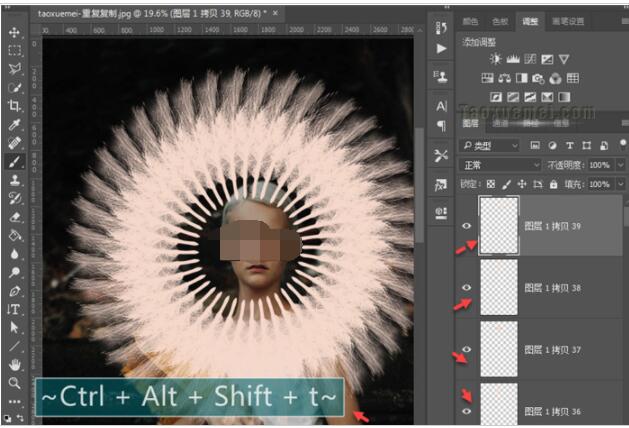Image resolution: width=629 pixels, height=428 pixels.
Task: Select the Zoom magnifier tool
Action: click(14, 383)
